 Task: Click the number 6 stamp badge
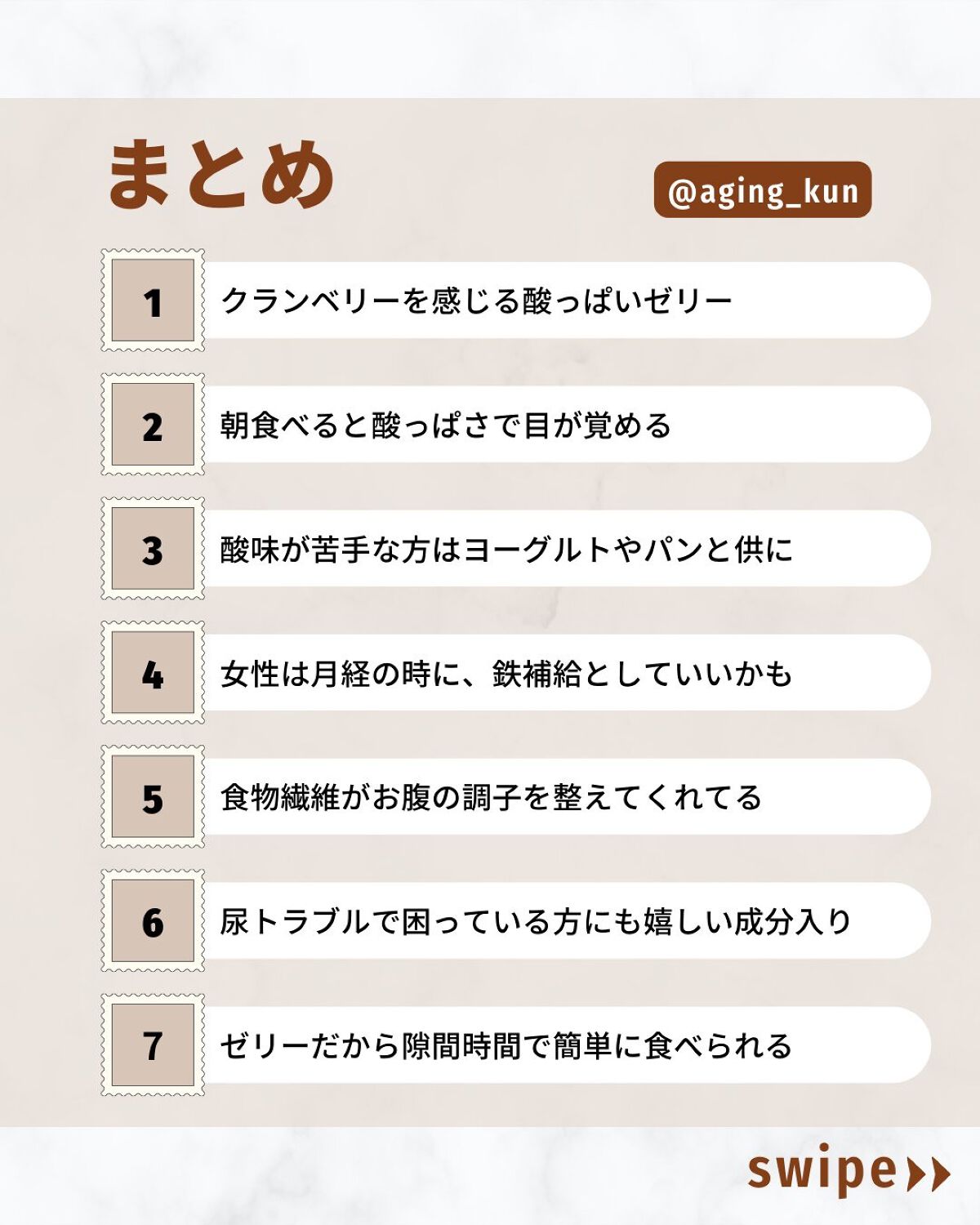click(x=153, y=921)
